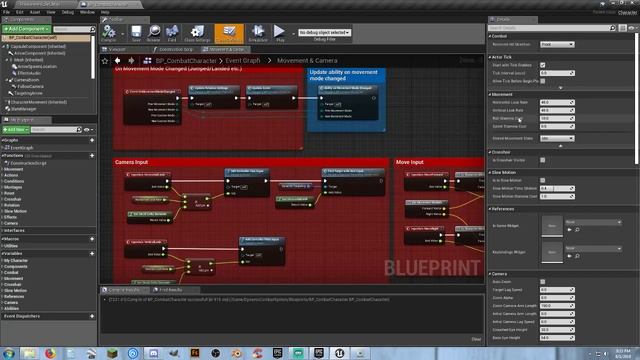640x360 pixels.
Task: Click the green Add Component button
Action: [26, 29]
